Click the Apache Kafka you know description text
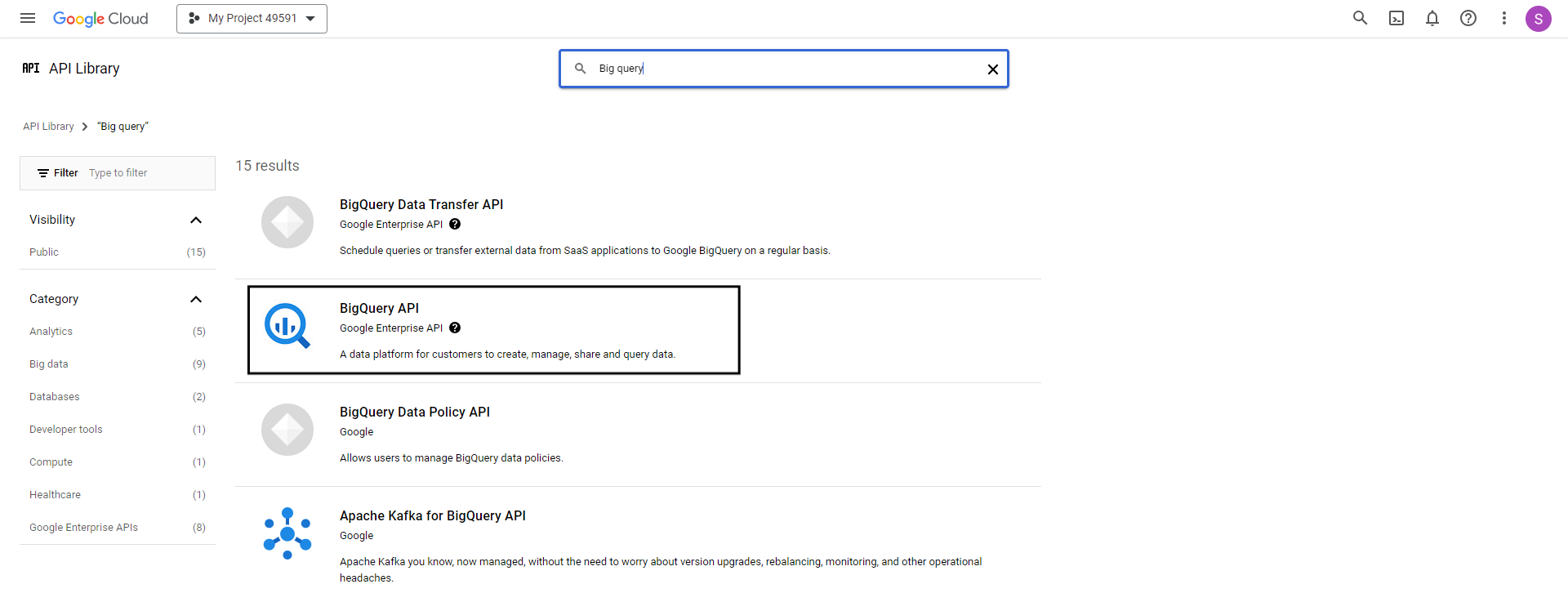 click(x=661, y=569)
